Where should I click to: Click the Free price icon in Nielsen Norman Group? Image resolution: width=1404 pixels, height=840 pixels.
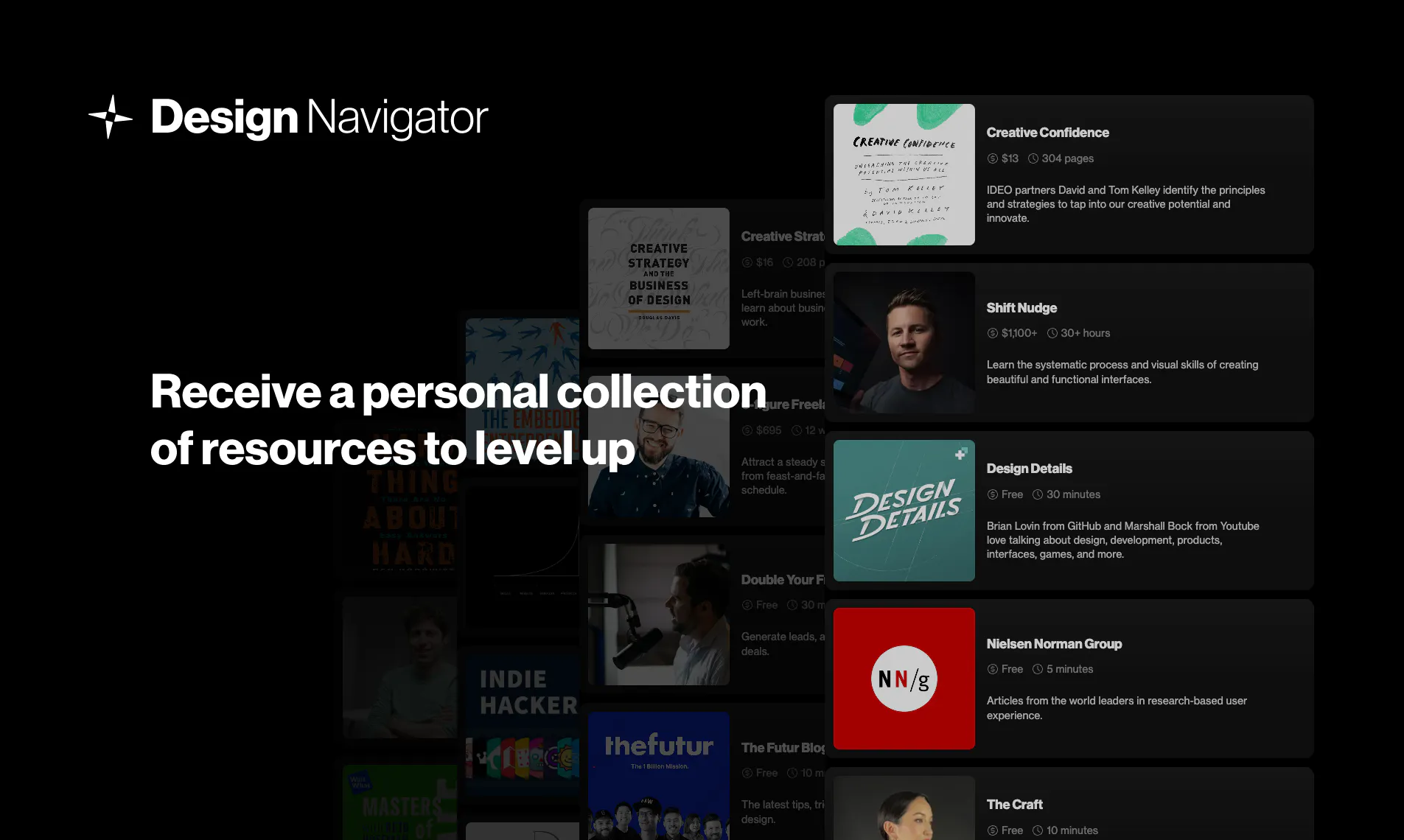992,669
